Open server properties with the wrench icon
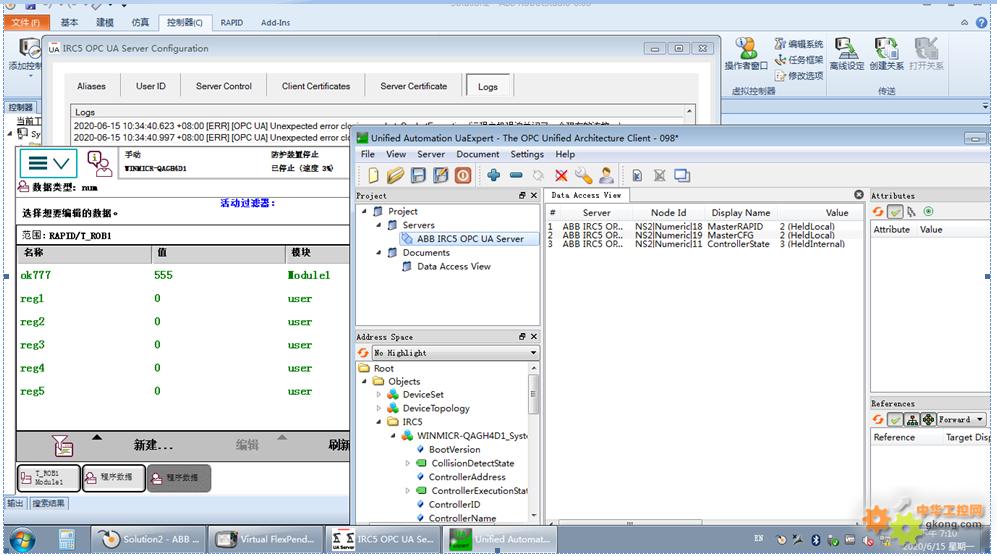Image resolution: width=997 pixels, height=556 pixels. pos(583,175)
